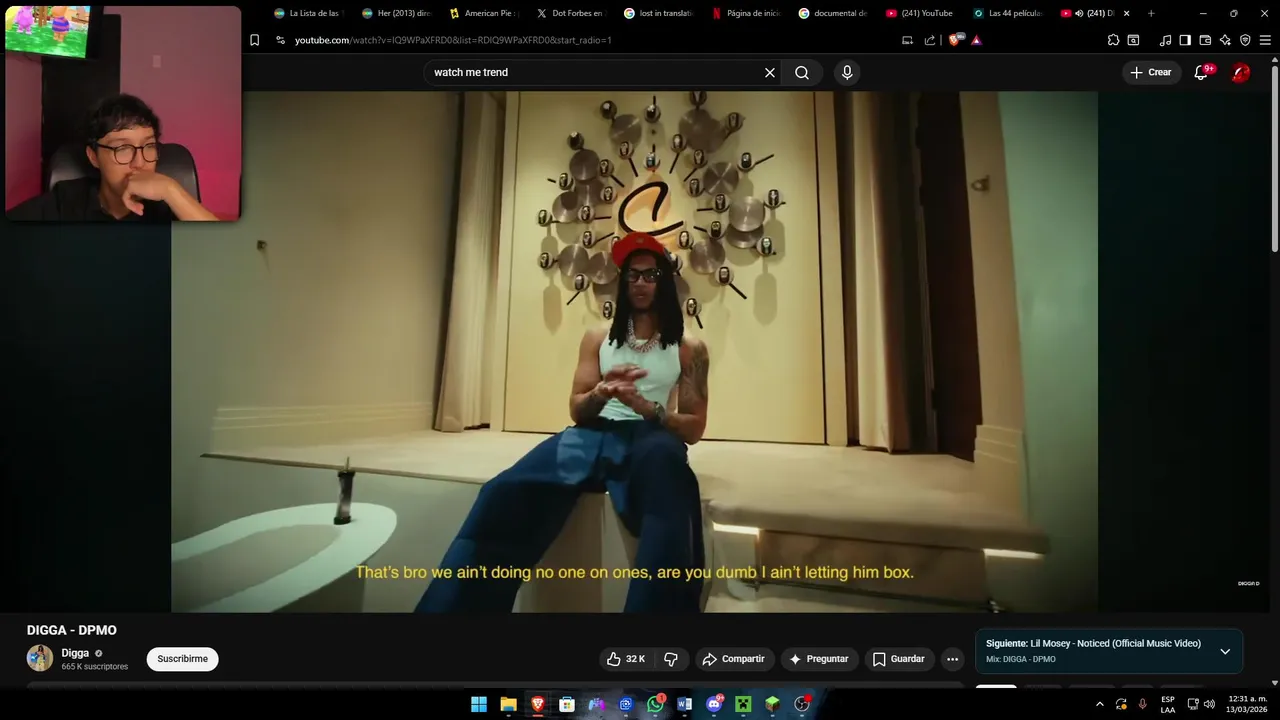Switch to Las 44 películas tab
Viewport: 1280px width, 720px height.
(x=1007, y=13)
